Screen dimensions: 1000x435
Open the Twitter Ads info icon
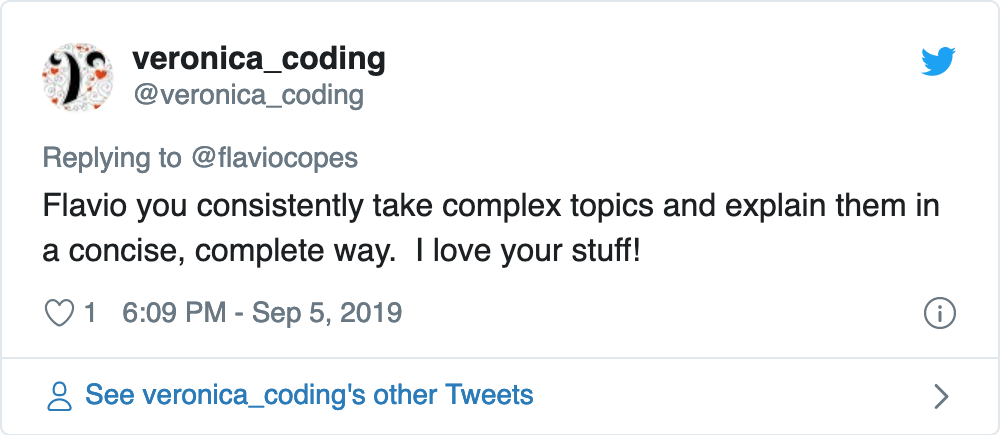click(x=939, y=313)
